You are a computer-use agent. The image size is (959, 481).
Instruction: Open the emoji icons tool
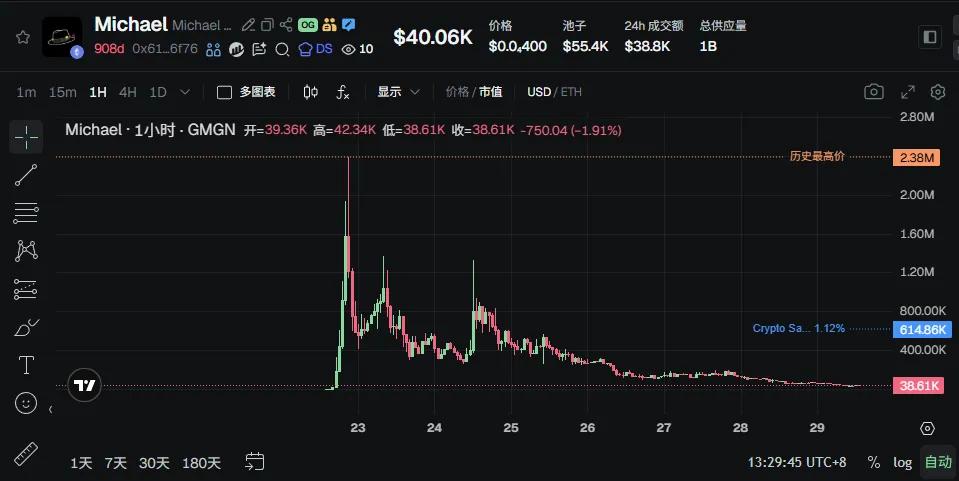(26, 403)
